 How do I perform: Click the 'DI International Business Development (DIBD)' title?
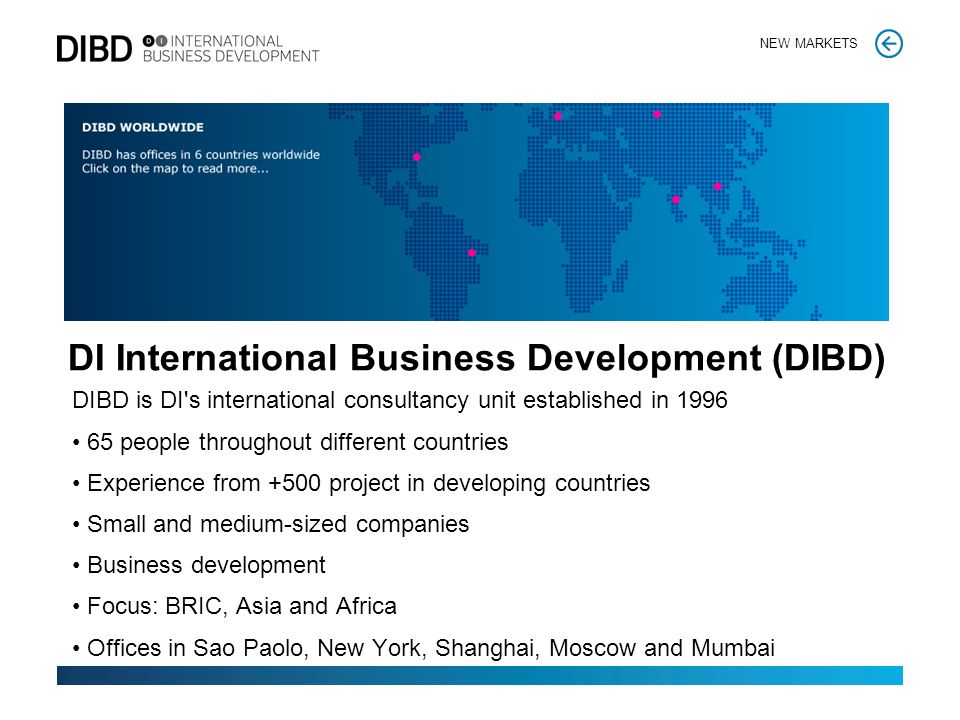476,358
